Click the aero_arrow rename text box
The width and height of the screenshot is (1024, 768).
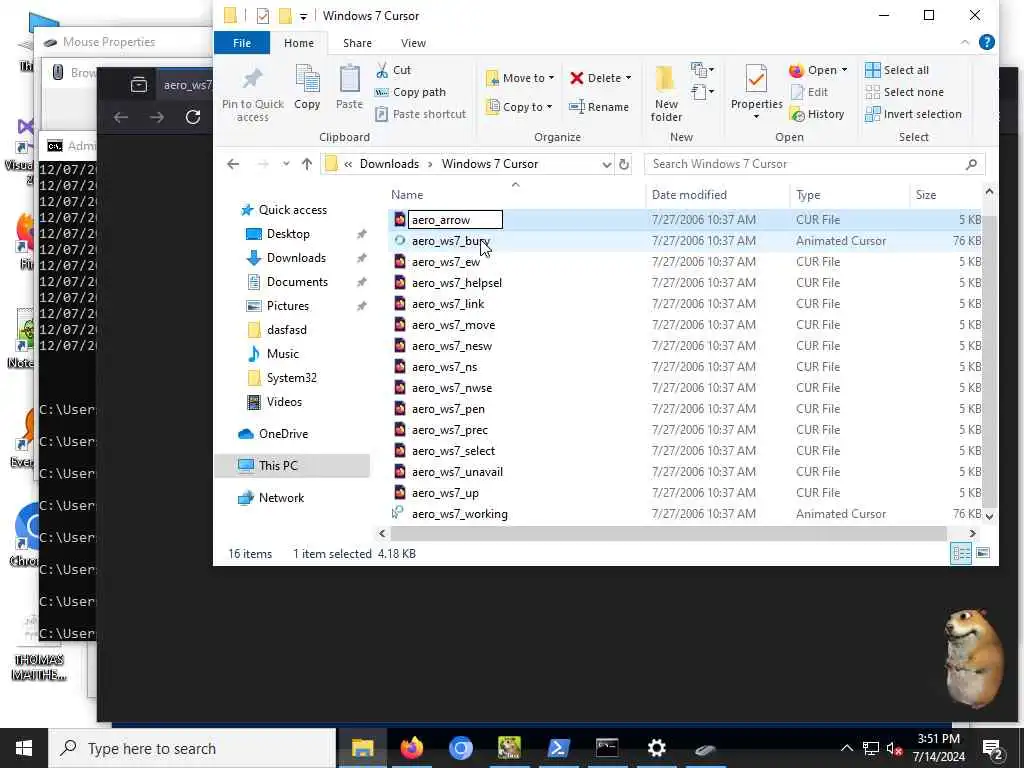coord(455,220)
